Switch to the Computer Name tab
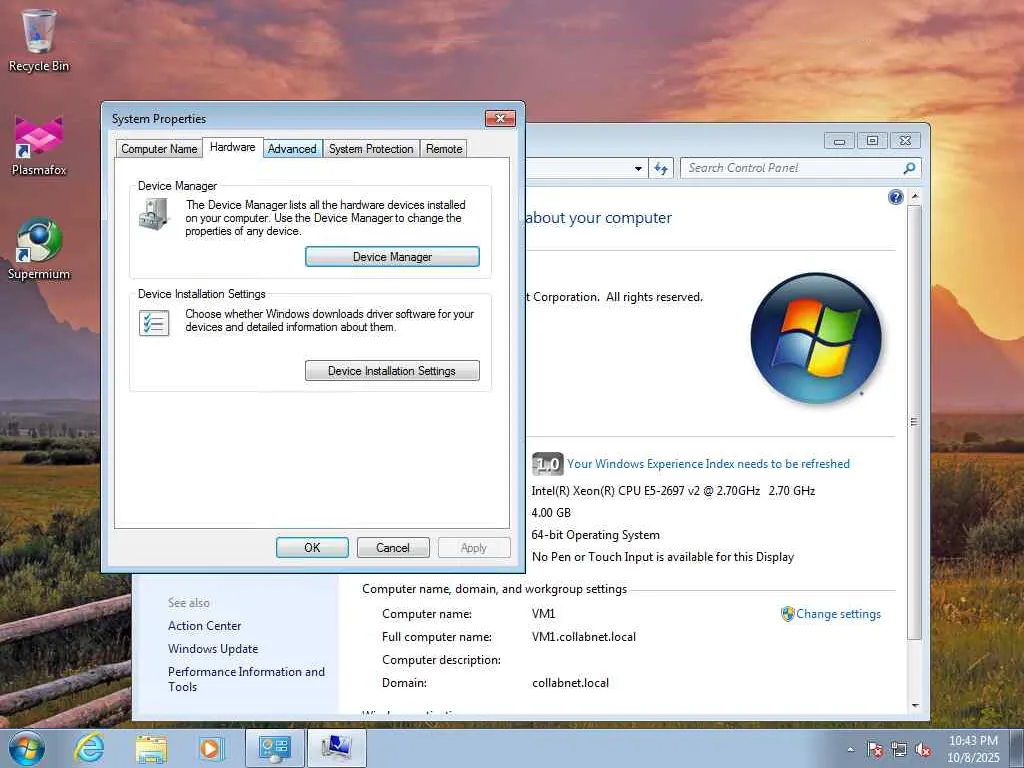Screen dimensions: 1024x768 [159, 149]
